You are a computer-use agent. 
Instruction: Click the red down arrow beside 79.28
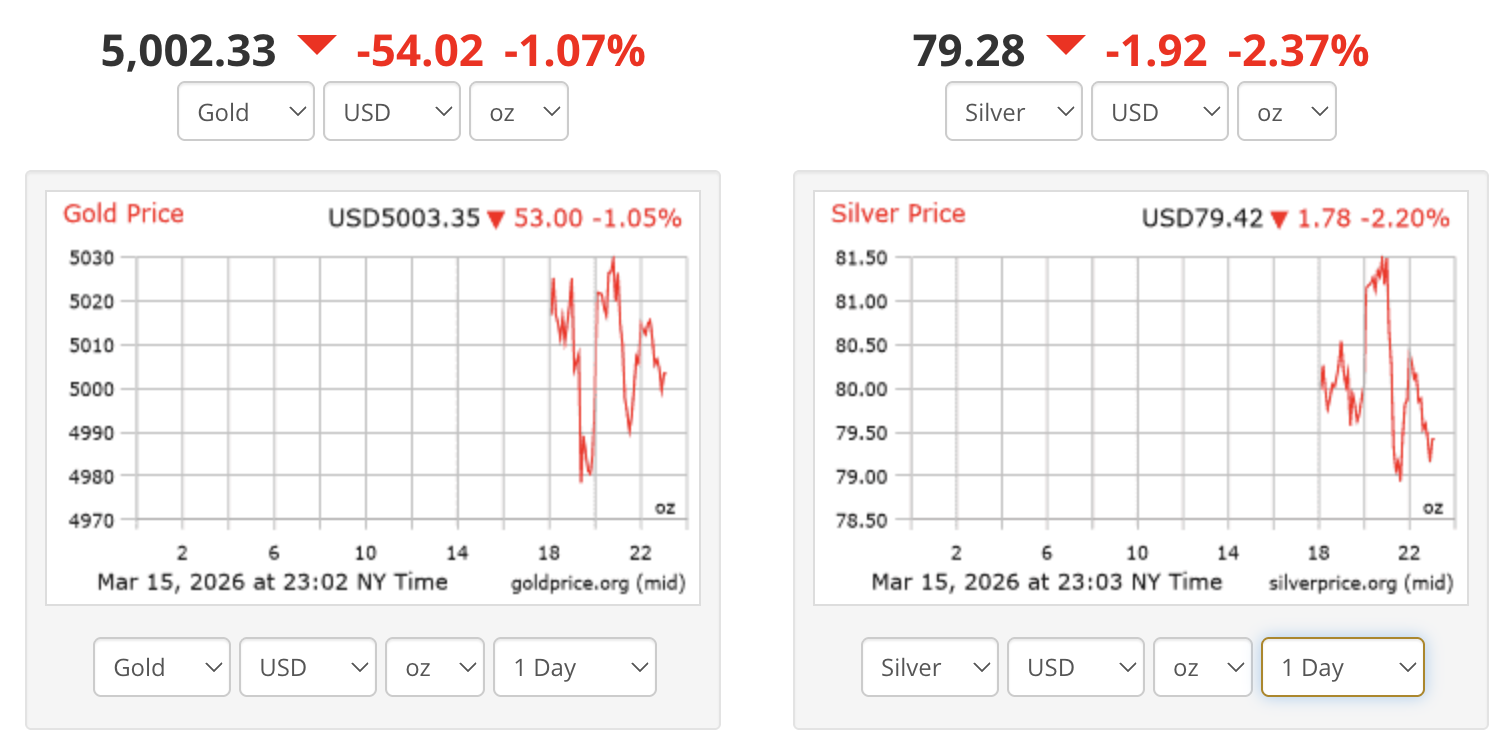[1068, 45]
